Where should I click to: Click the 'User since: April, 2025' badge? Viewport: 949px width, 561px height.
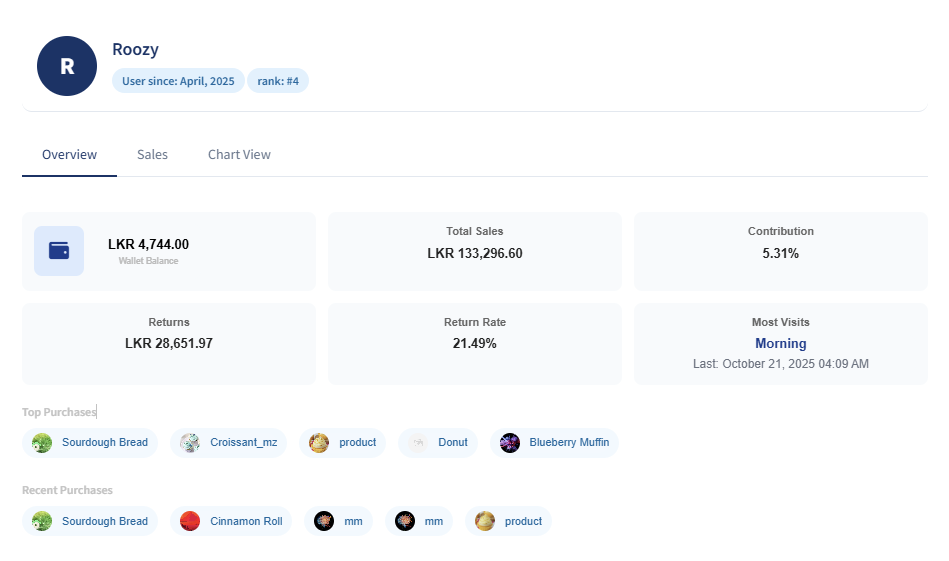[x=178, y=81]
